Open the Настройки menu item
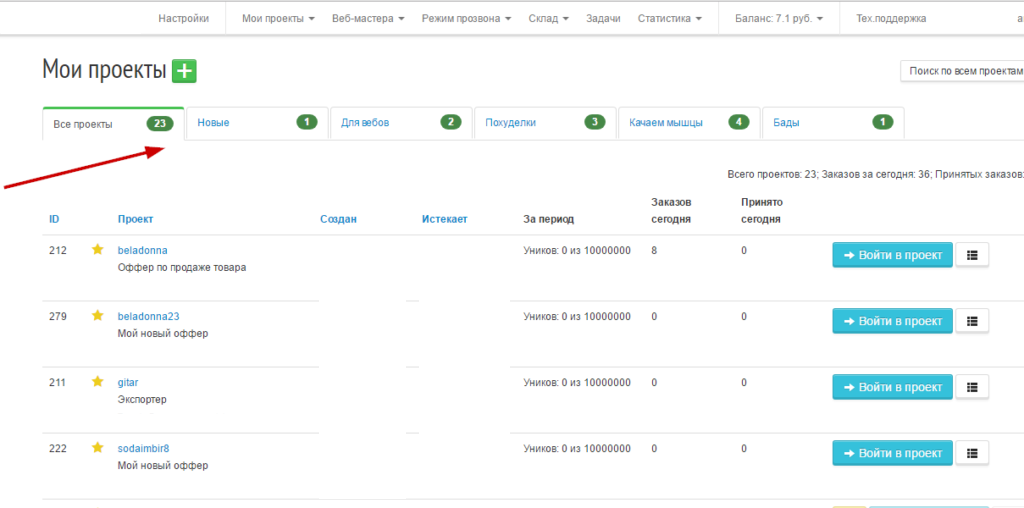 click(x=183, y=18)
